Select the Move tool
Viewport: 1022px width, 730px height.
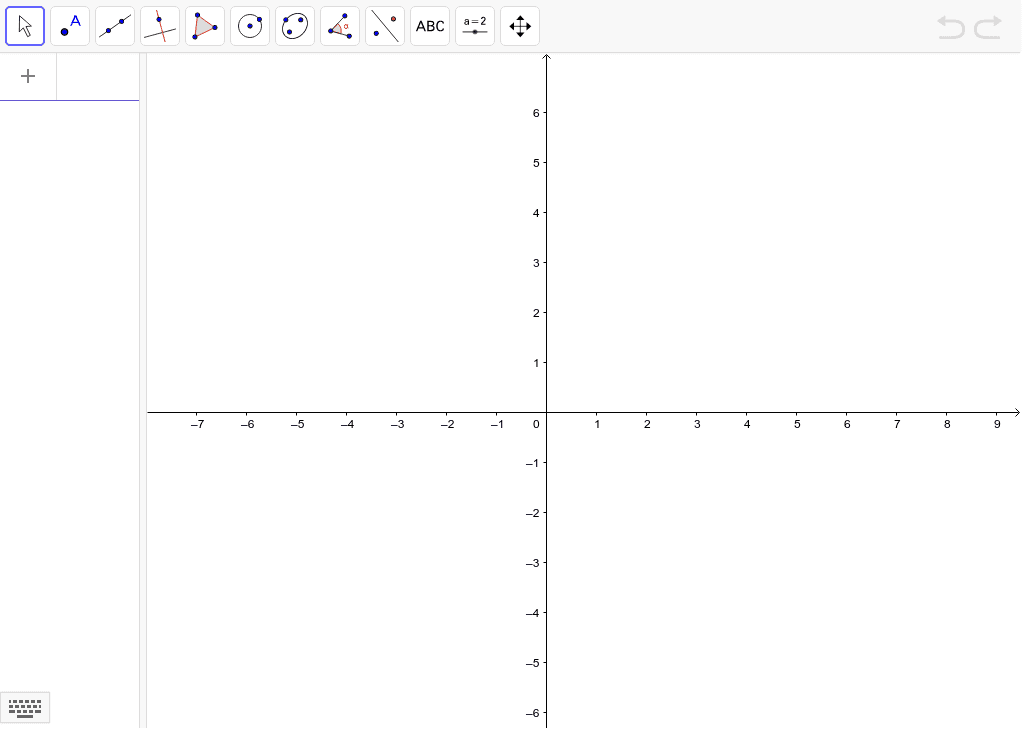pyautogui.click(x=24, y=25)
